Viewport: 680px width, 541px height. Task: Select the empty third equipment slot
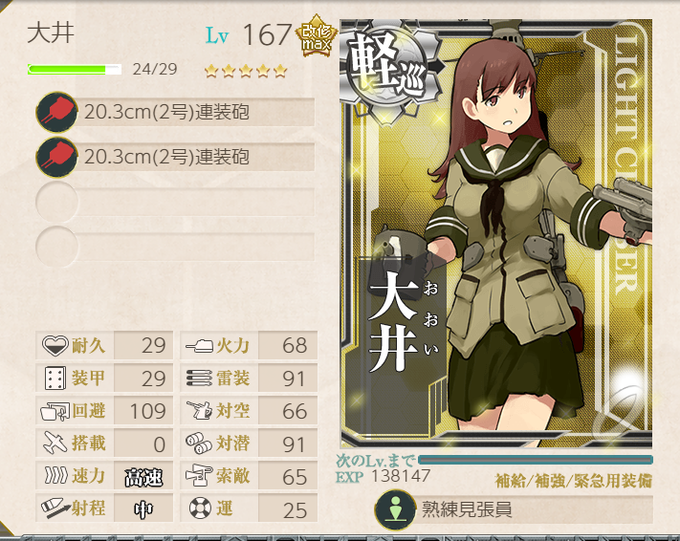[x=175, y=202]
